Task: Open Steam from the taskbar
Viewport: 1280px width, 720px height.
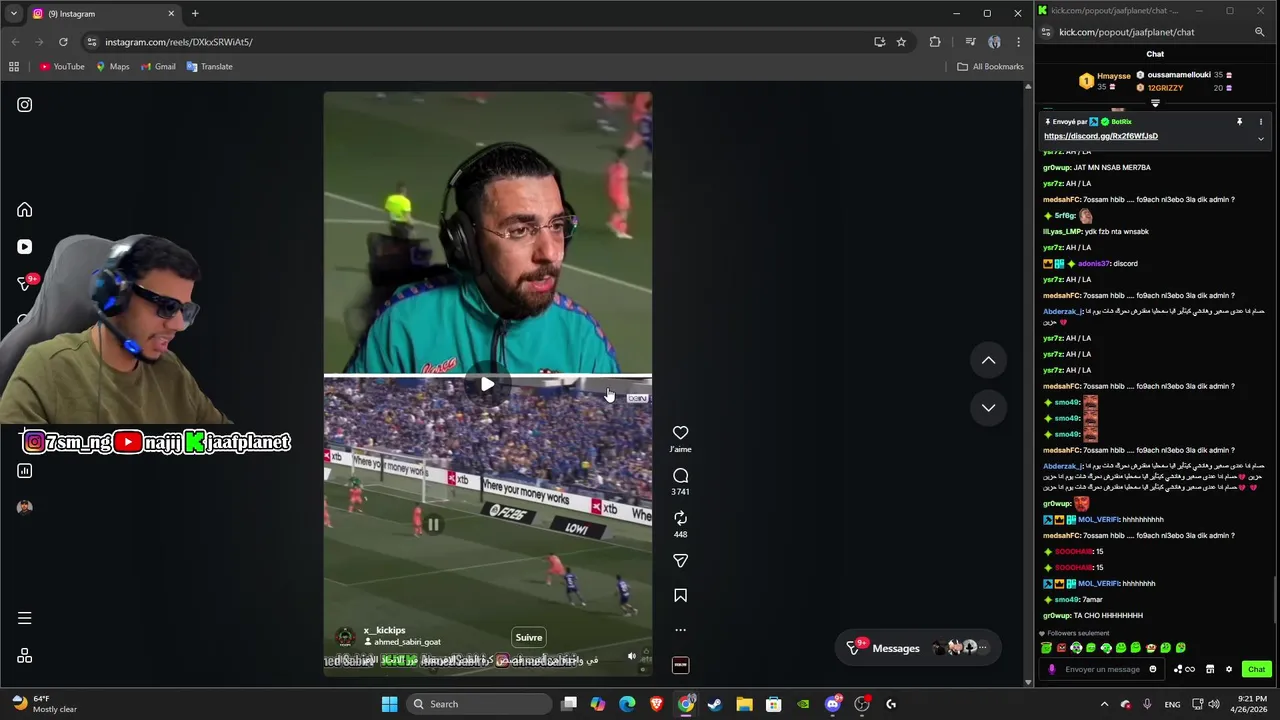Action: point(715,704)
